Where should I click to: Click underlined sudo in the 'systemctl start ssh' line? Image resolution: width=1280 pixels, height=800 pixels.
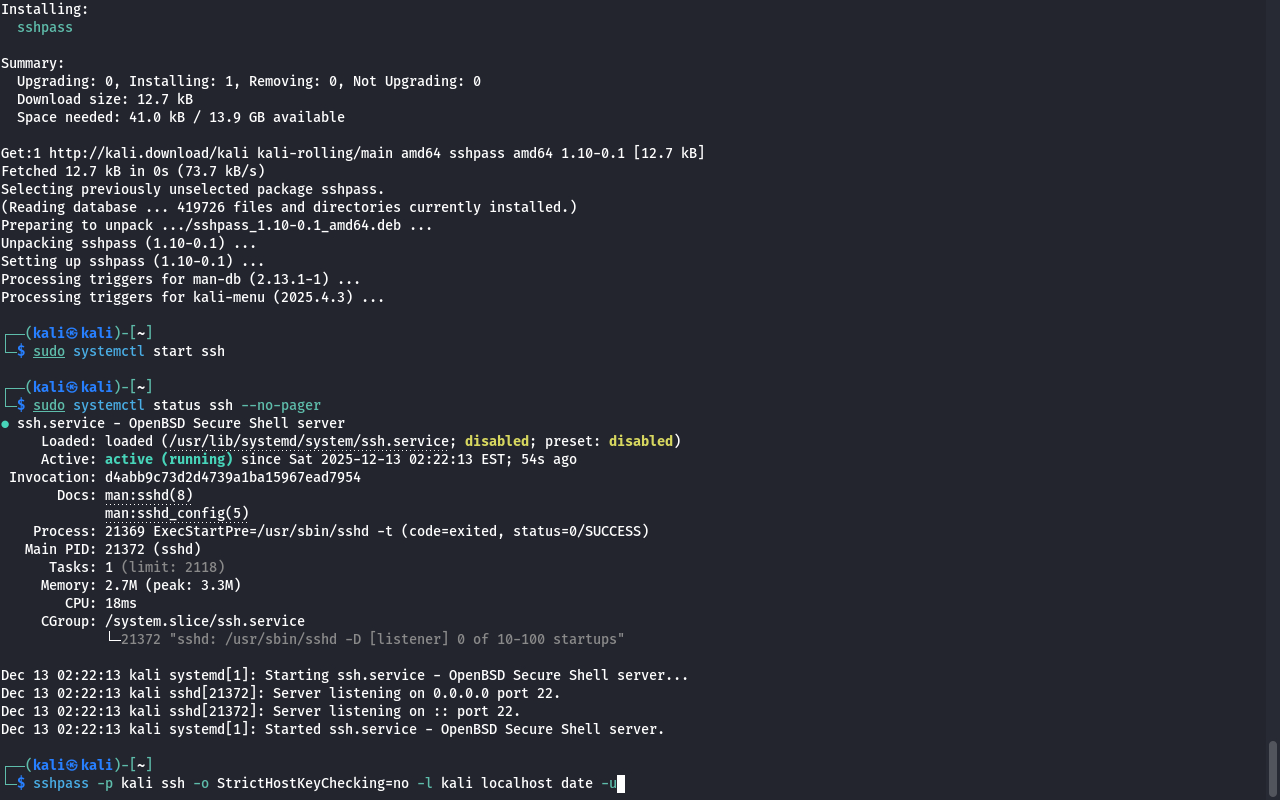(x=49, y=351)
